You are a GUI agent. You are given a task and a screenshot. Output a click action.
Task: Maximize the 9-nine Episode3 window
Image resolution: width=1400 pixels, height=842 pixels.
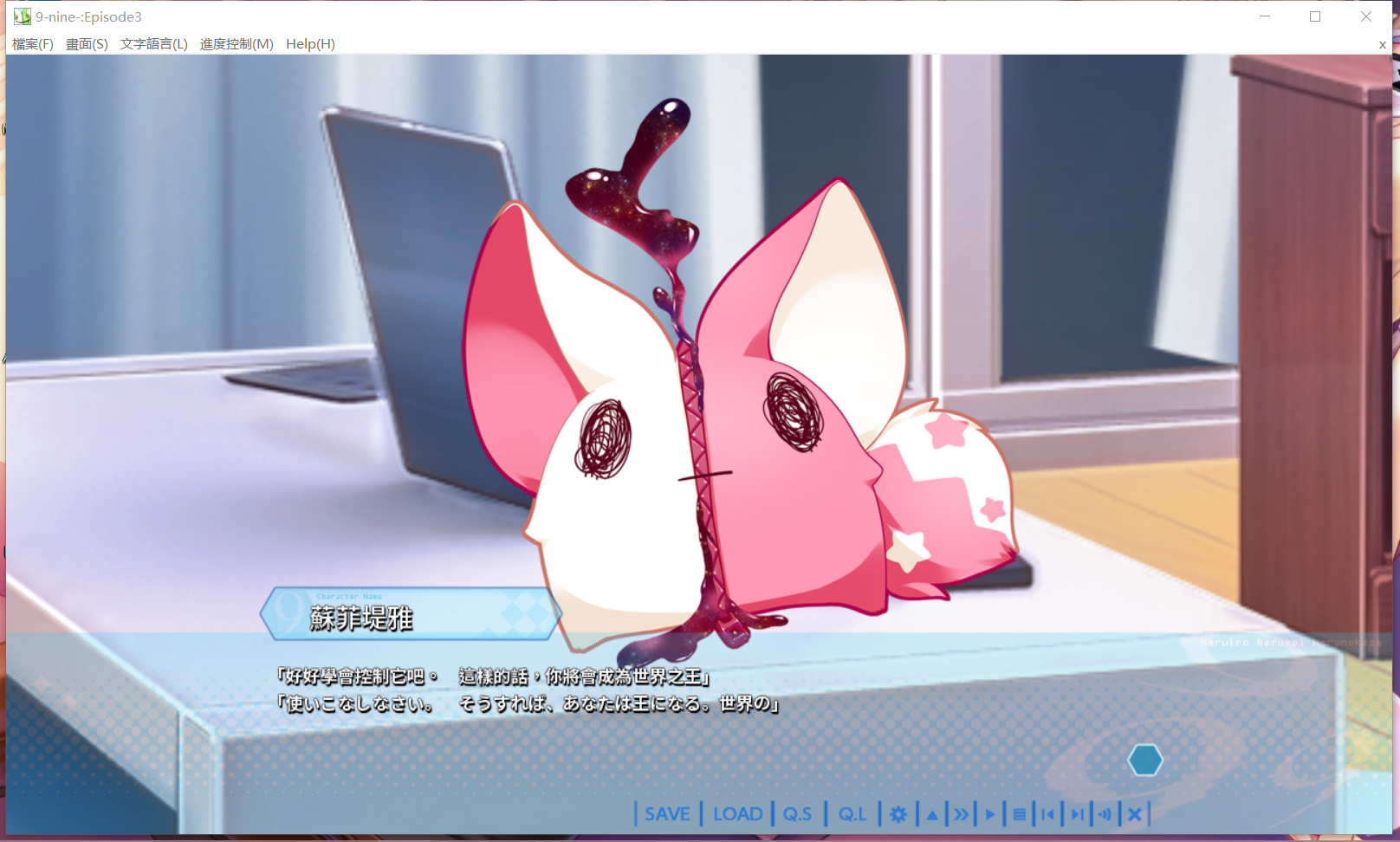point(1315,16)
